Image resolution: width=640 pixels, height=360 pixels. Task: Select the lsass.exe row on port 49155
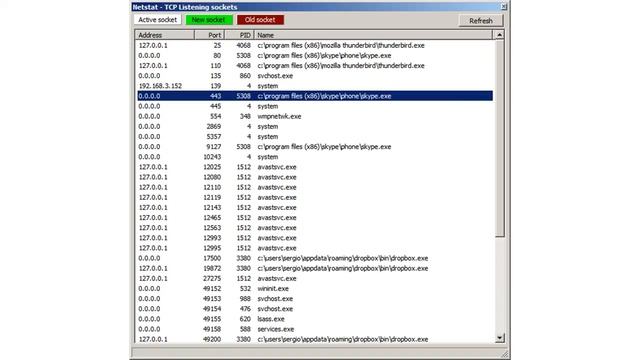click(315, 319)
